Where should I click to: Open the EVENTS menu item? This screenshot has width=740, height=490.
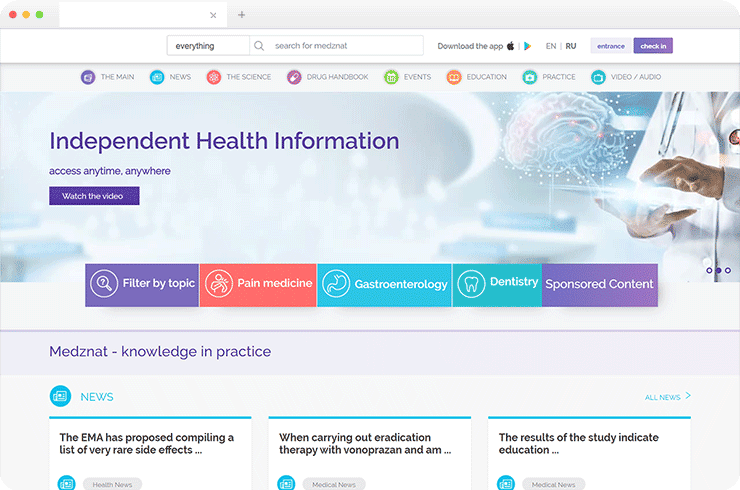(x=418, y=77)
